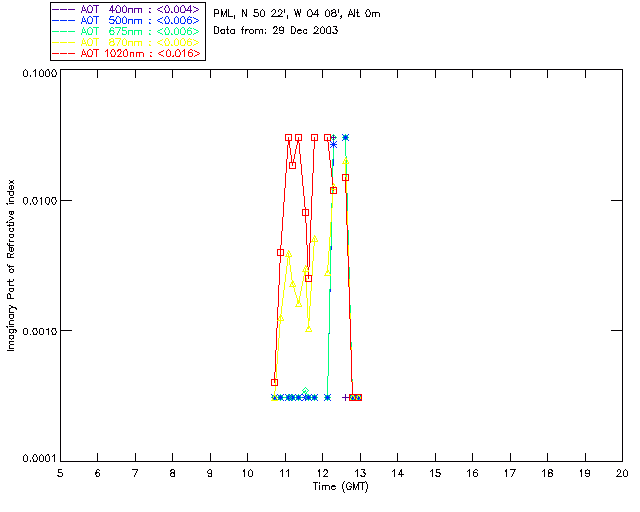This screenshot has width=640, height=512.
Task: Click the x-axis tick label 11
Action: coord(285,473)
